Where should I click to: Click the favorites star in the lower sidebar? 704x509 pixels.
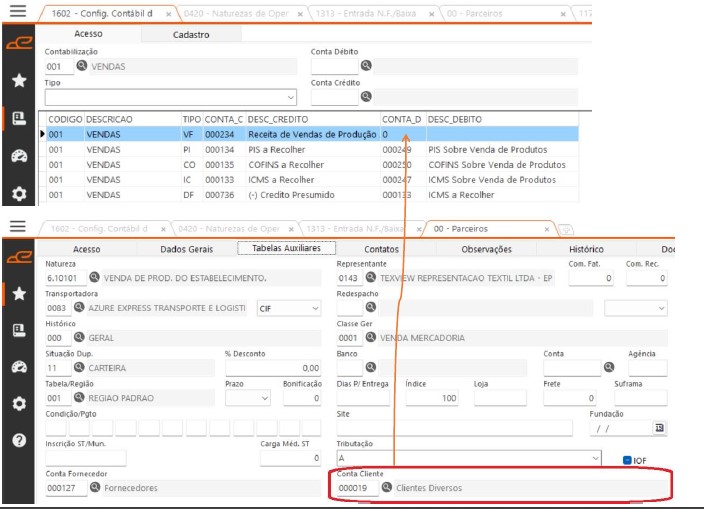(x=18, y=293)
